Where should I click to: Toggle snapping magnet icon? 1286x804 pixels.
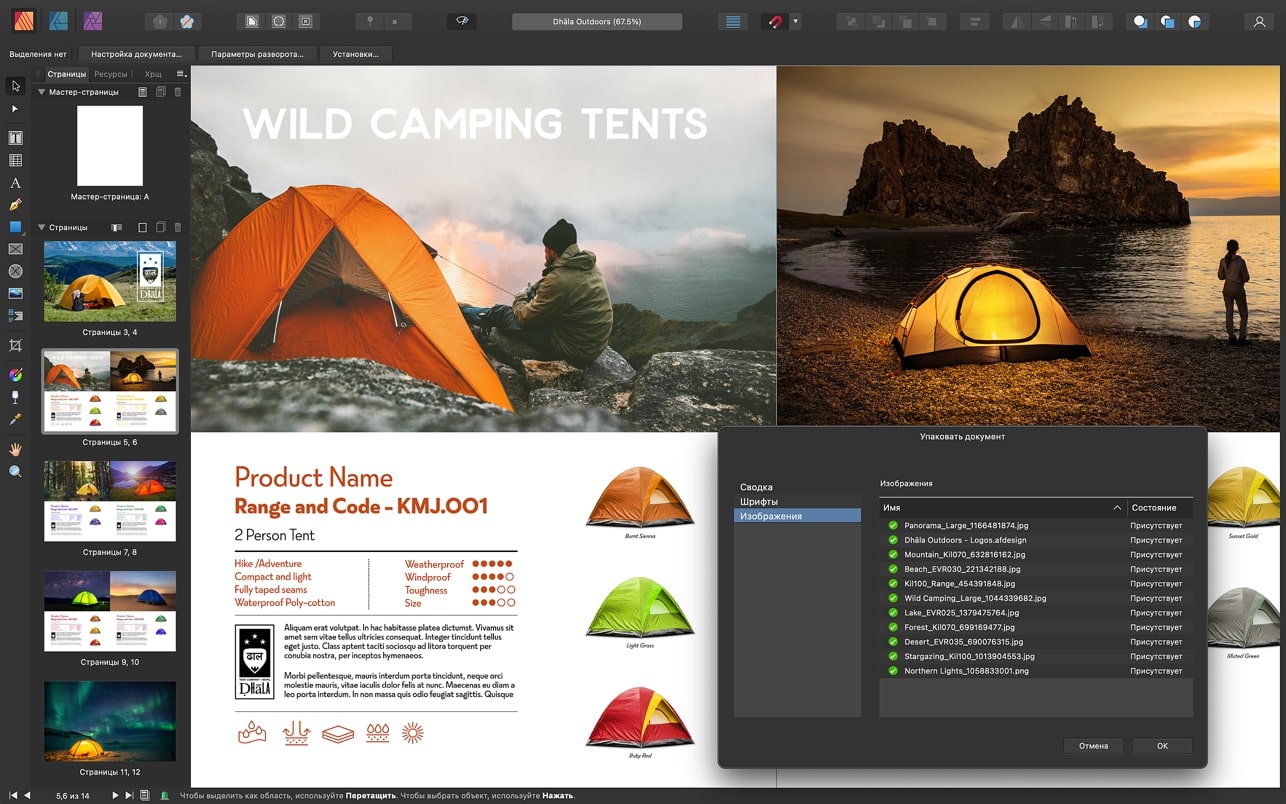click(x=774, y=21)
